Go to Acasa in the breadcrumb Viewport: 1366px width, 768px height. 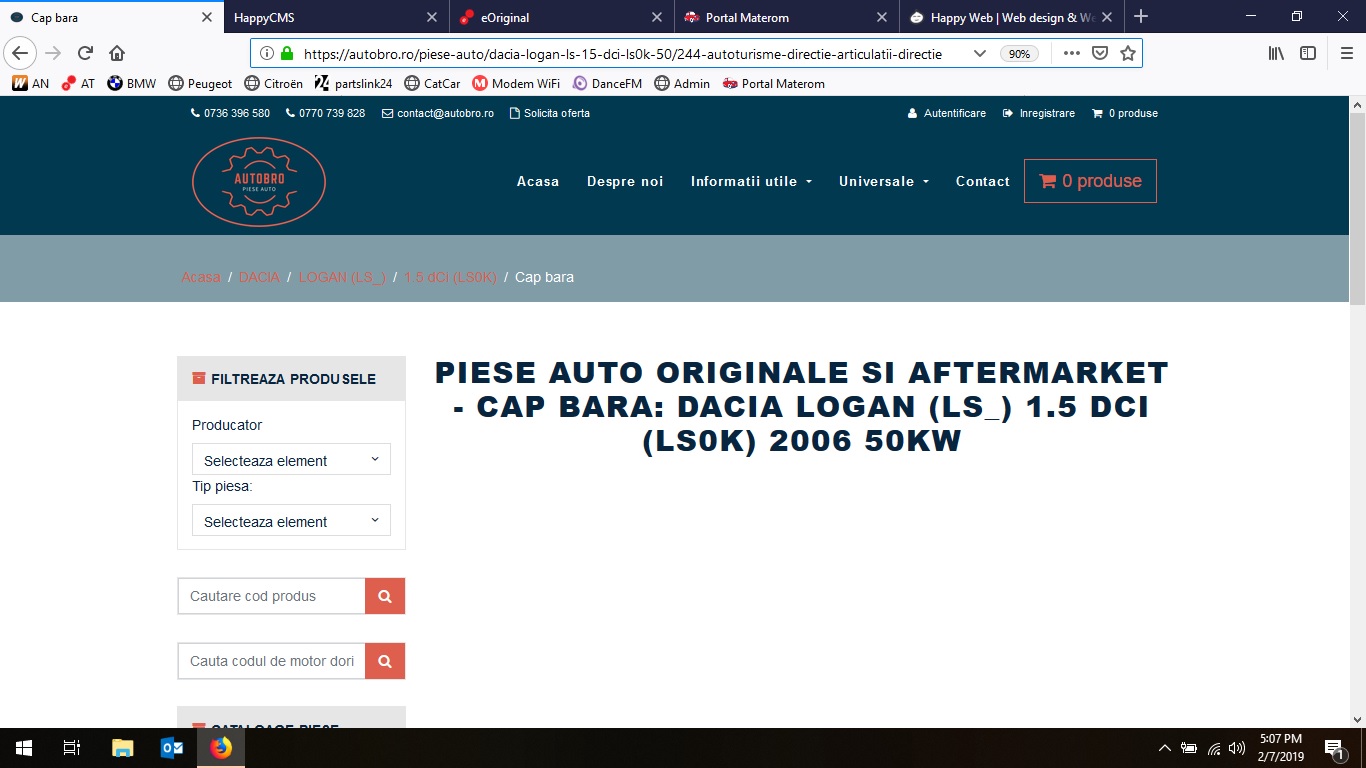click(201, 277)
